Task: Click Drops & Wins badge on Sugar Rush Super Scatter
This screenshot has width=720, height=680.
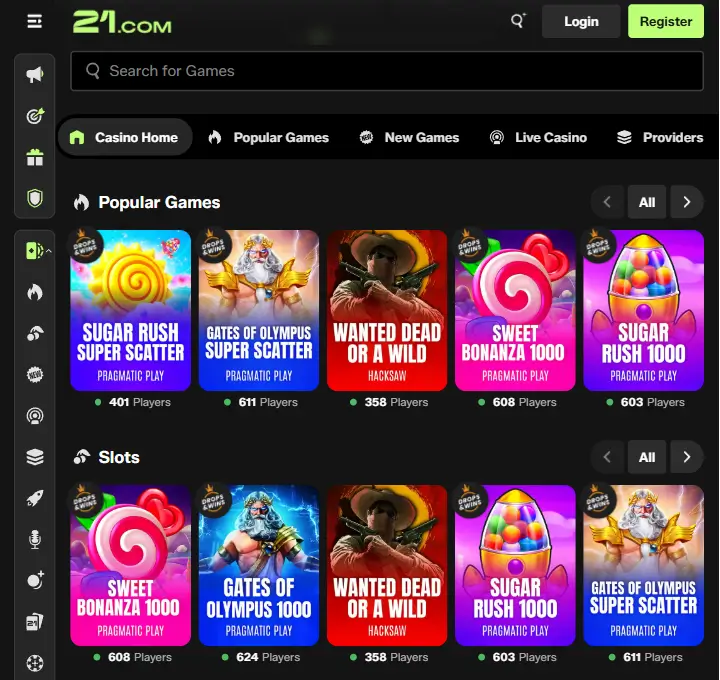Action: click(85, 246)
